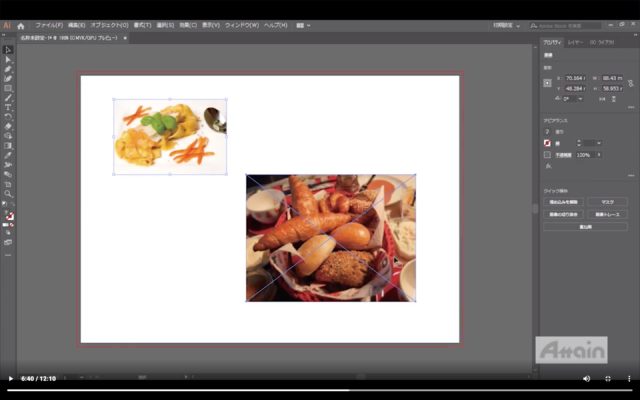Screen dimensions: 640x400
Task: Click the 画像トレース button
Action: click(x=607, y=214)
